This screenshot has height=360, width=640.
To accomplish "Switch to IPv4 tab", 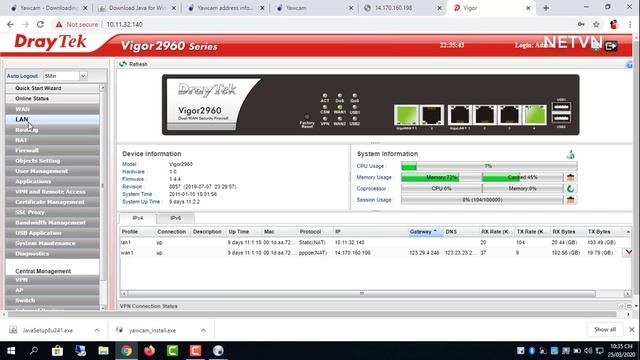I will [138, 218].
